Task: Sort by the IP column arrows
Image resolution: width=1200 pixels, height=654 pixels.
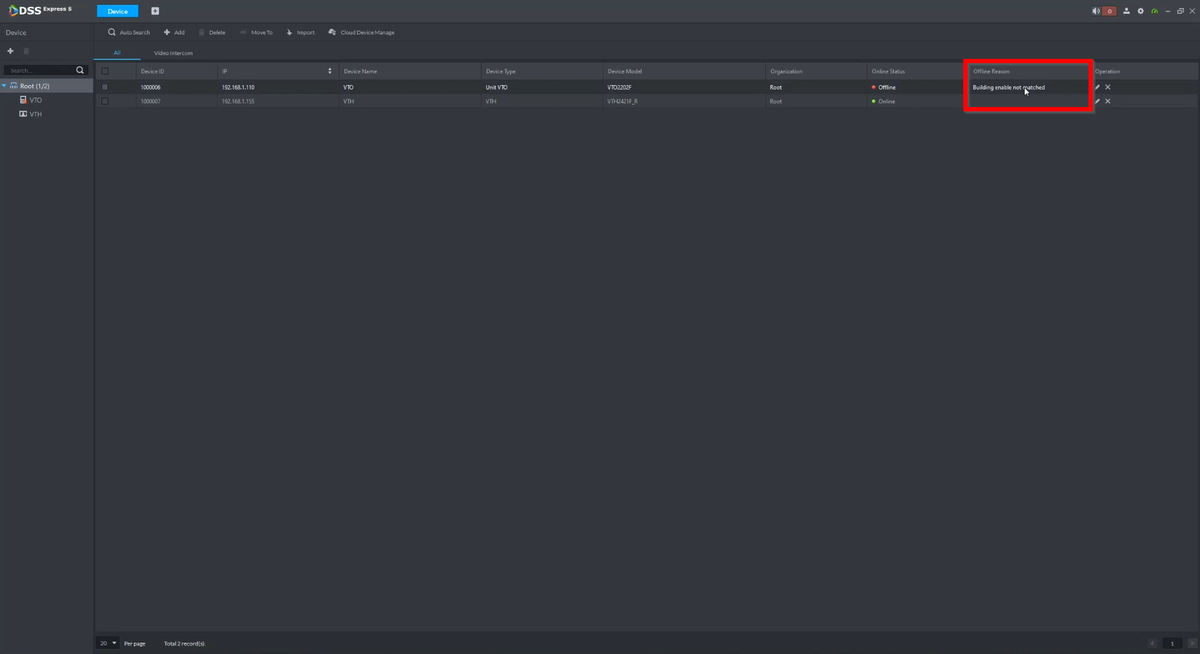Action: 330,71
